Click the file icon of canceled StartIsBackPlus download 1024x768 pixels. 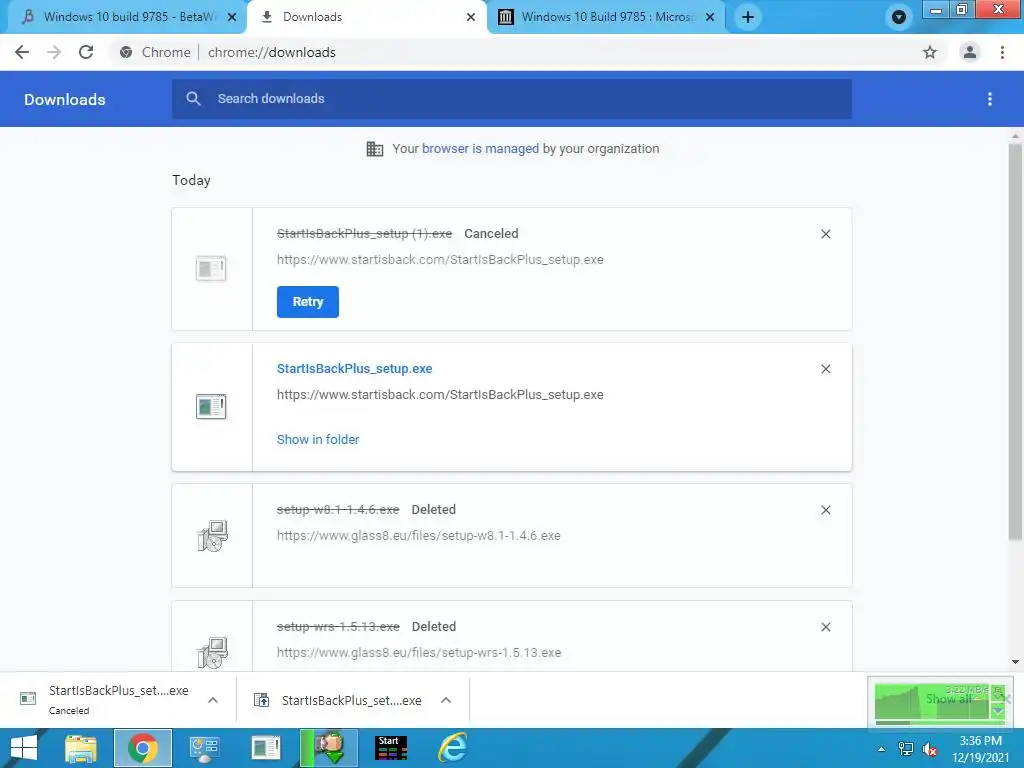pyautogui.click(x=211, y=268)
